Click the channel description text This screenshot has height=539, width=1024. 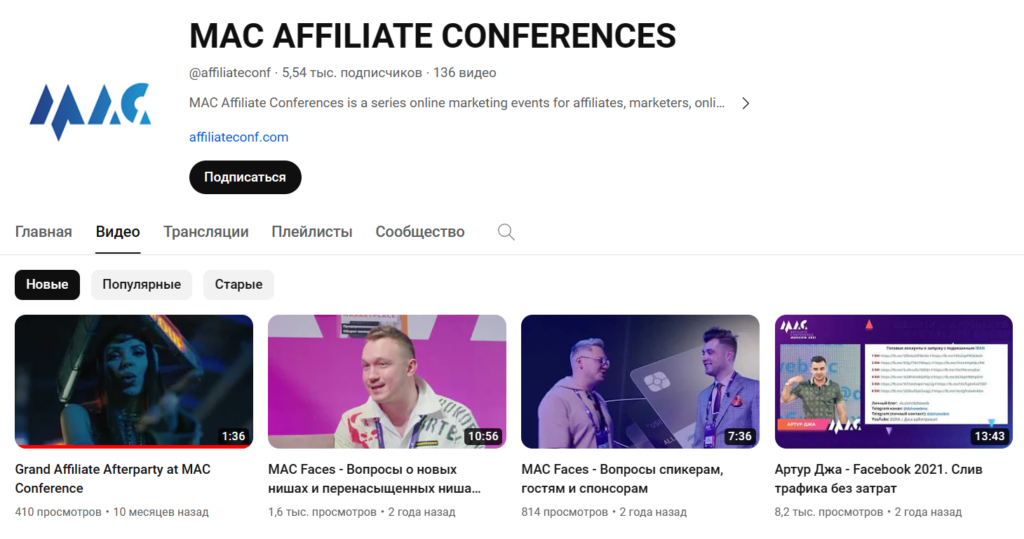pyautogui.click(x=456, y=103)
